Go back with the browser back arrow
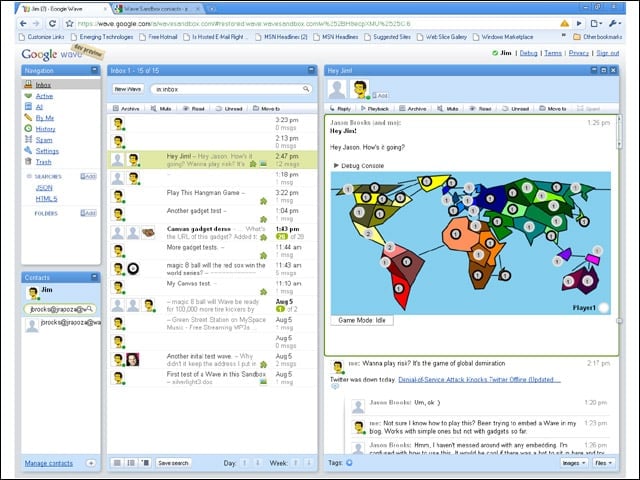 click(x=23, y=24)
